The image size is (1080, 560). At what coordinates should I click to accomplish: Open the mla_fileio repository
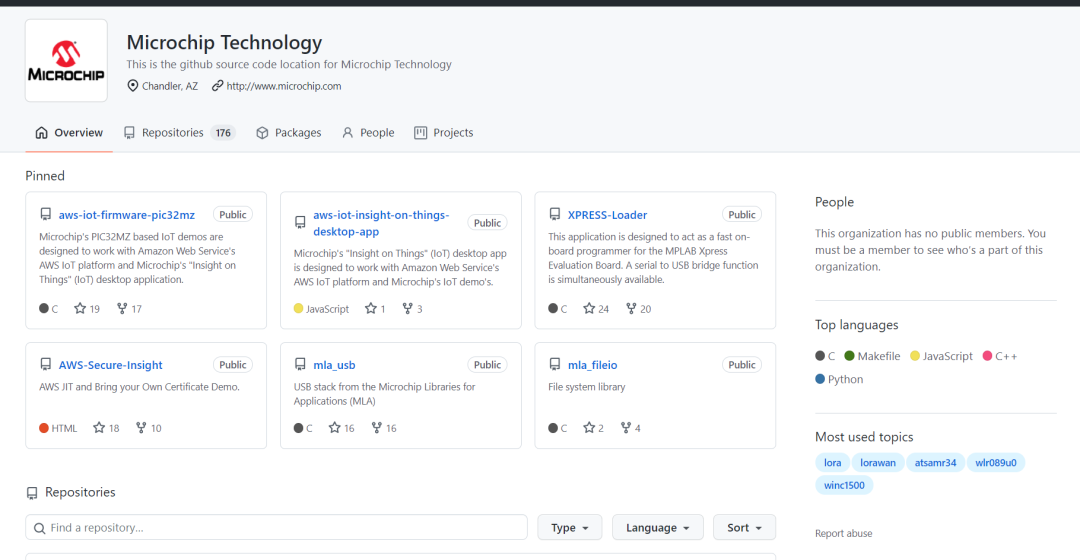click(x=592, y=365)
